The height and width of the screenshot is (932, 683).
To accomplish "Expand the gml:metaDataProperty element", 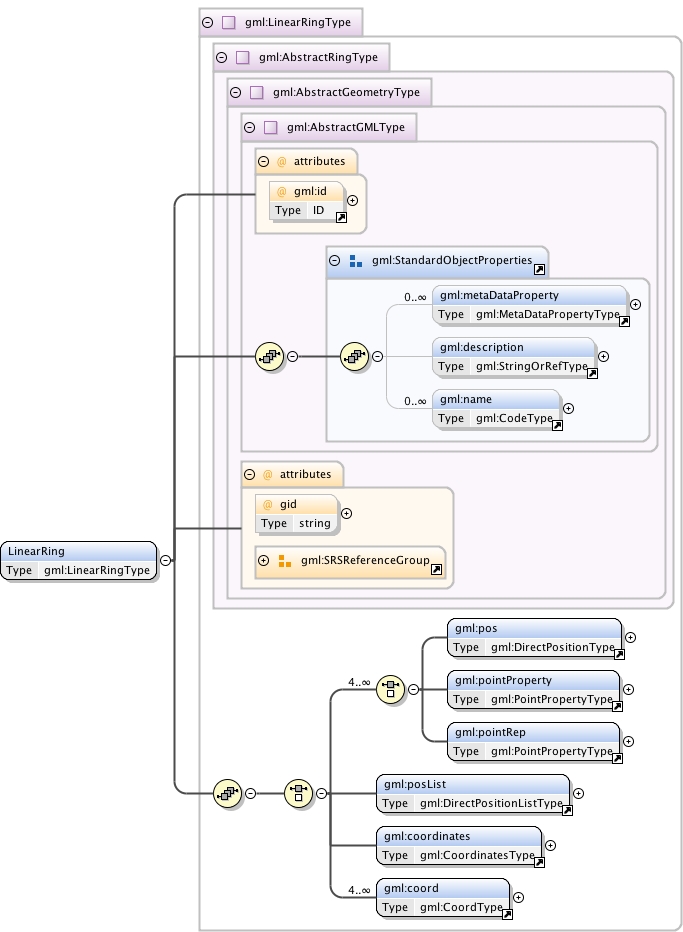I will point(635,304).
